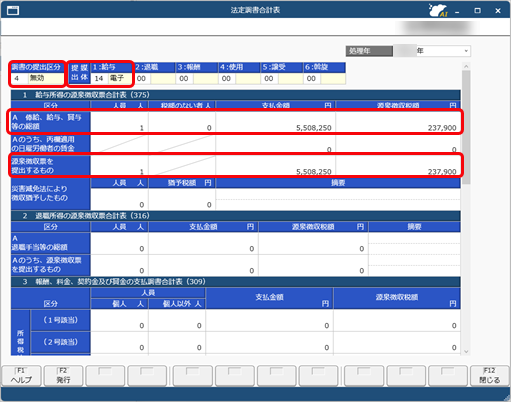Click the scrollbar down arrow
The height and width of the screenshot is (402, 511).
pos(466,351)
